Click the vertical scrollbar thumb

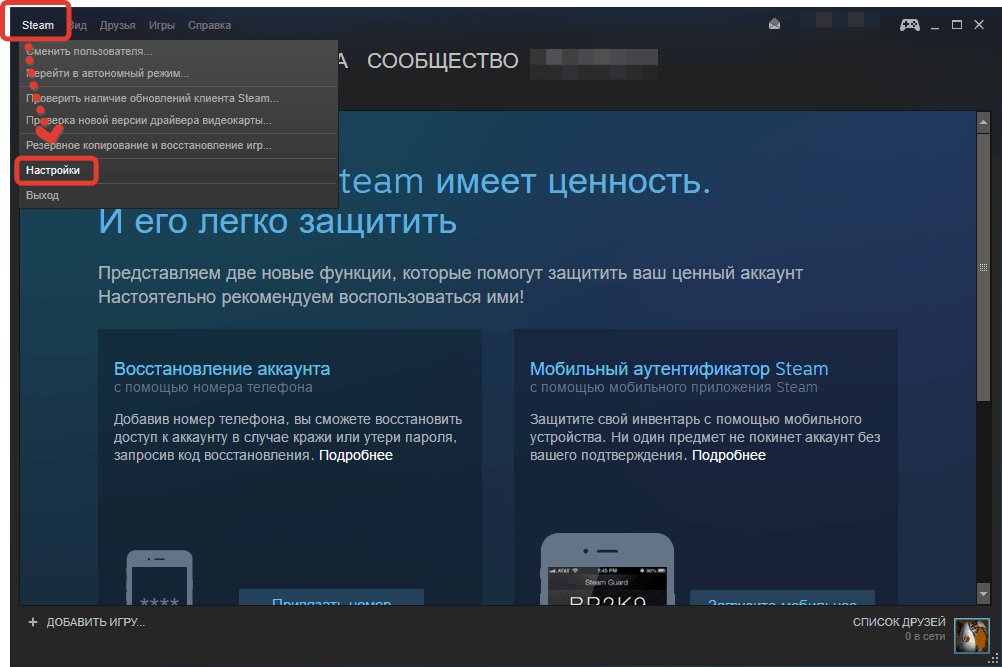pos(983,267)
